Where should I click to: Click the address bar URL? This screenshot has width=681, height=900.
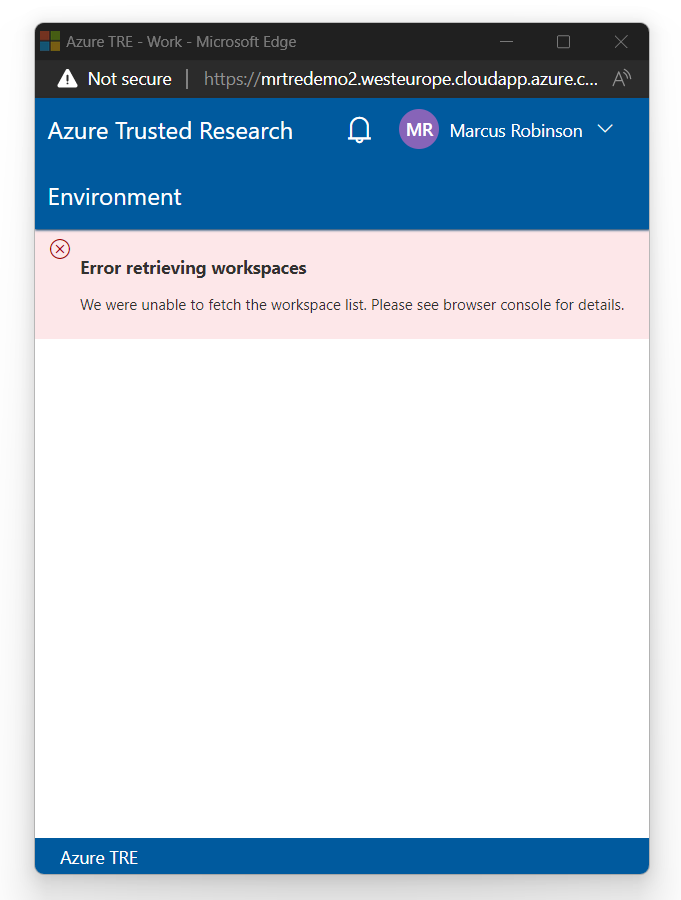pyautogui.click(x=400, y=78)
